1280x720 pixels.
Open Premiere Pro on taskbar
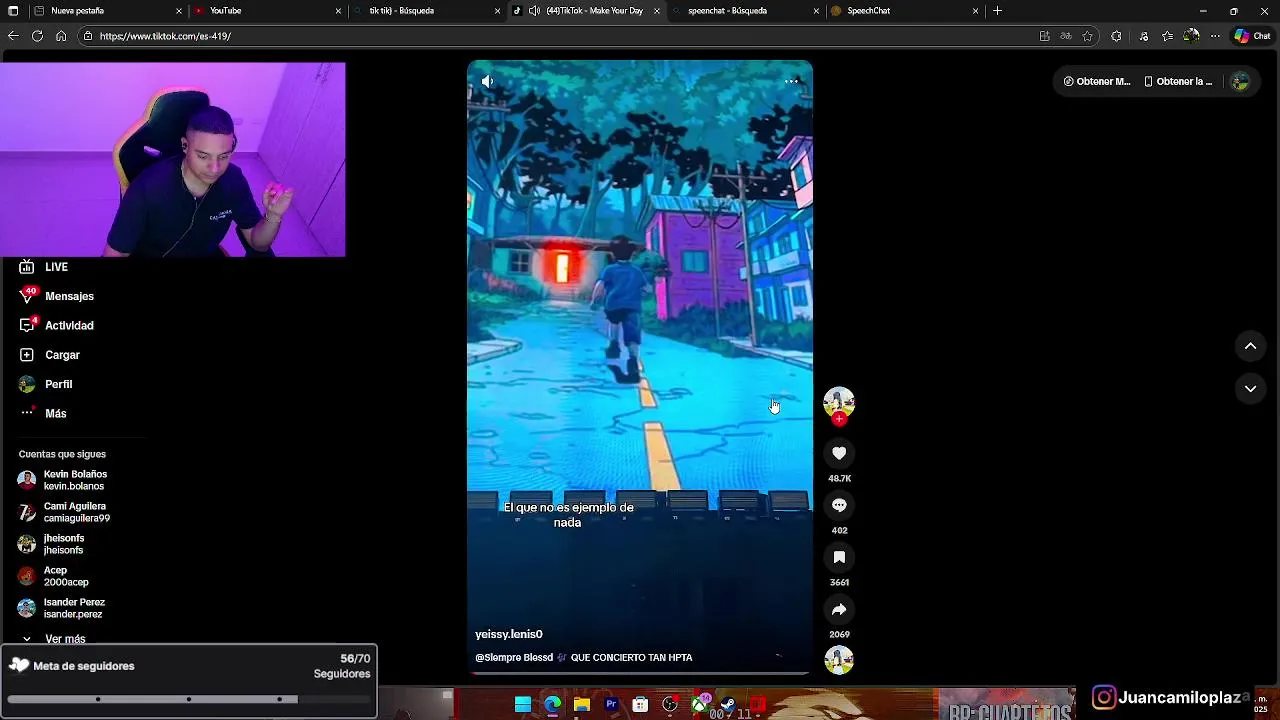click(611, 705)
